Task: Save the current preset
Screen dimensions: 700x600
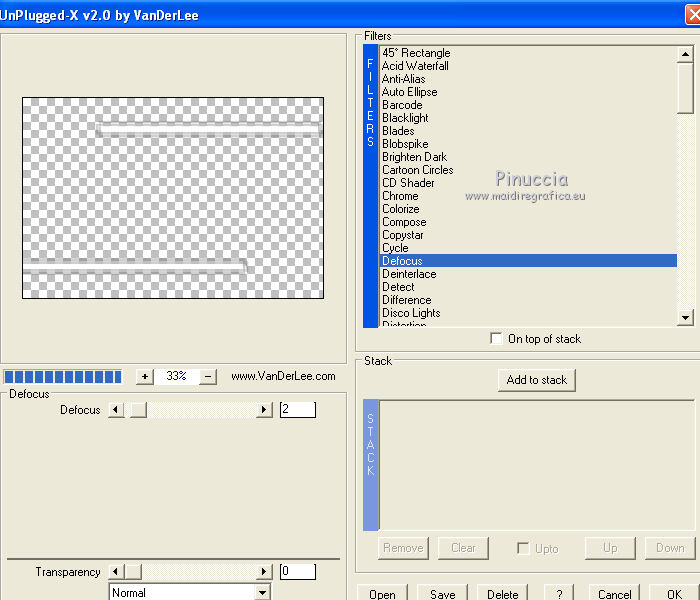Action: pyautogui.click(x=442, y=593)
